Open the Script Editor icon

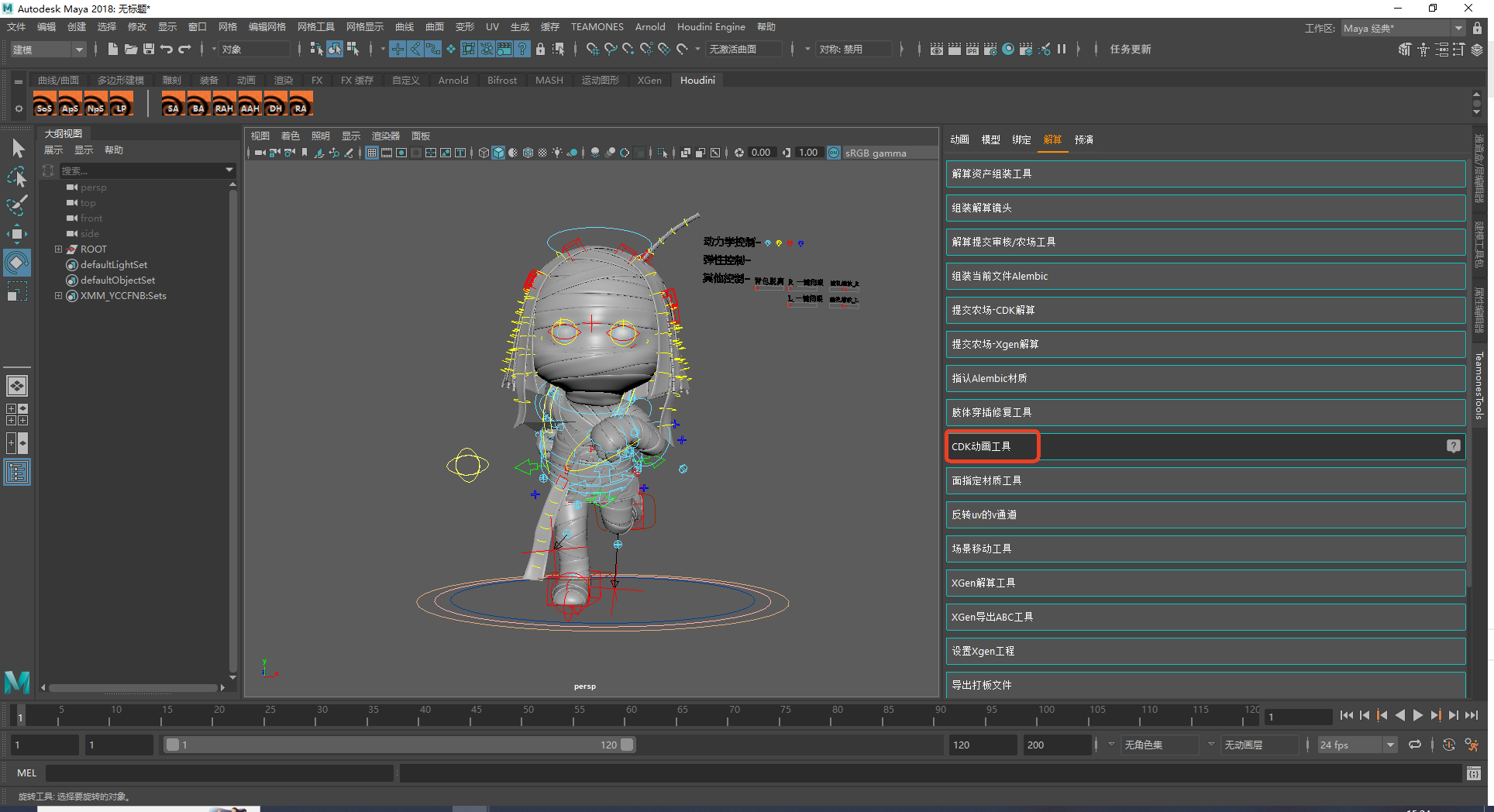pos(1473,773)
